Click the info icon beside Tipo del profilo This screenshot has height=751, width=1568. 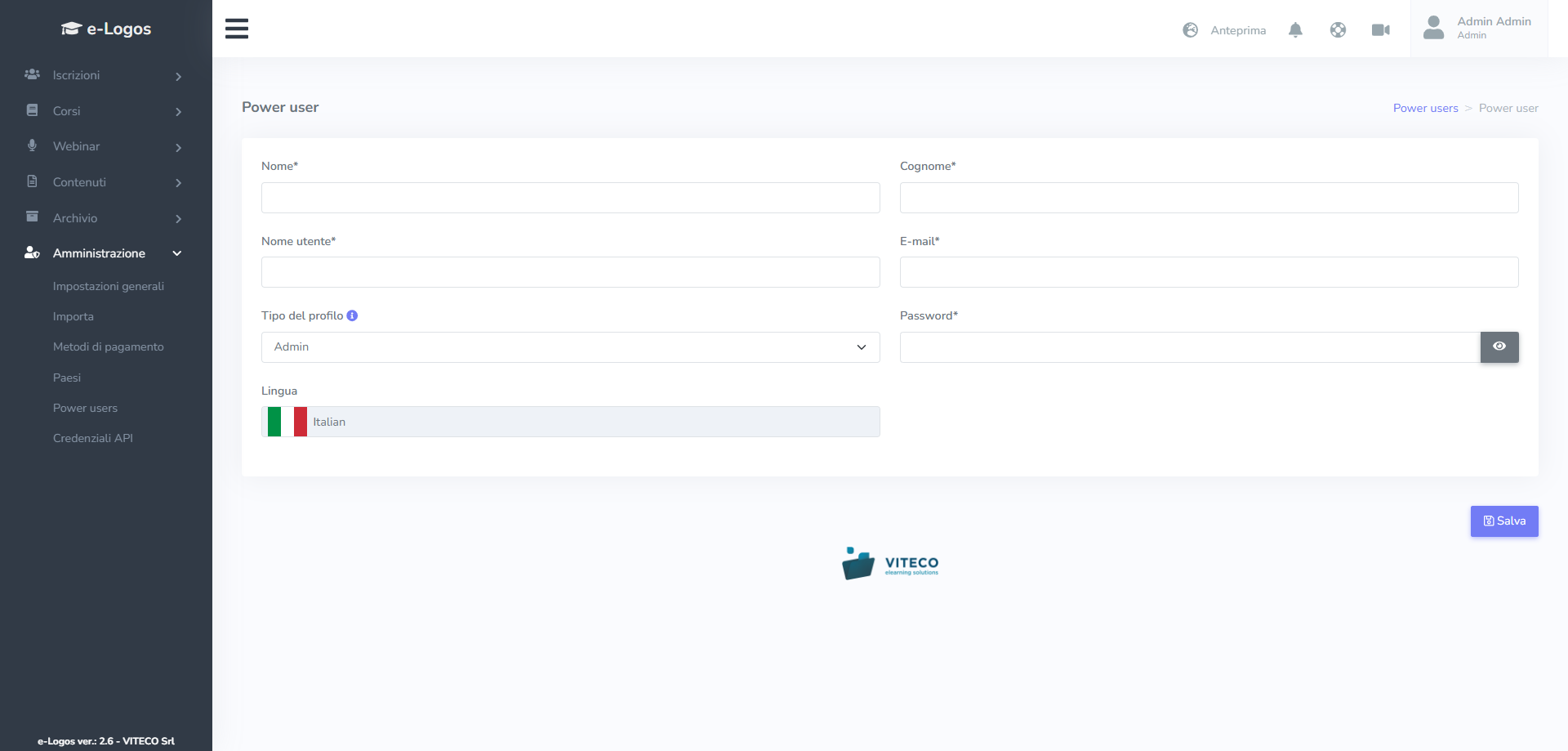(x=352, y=315)
